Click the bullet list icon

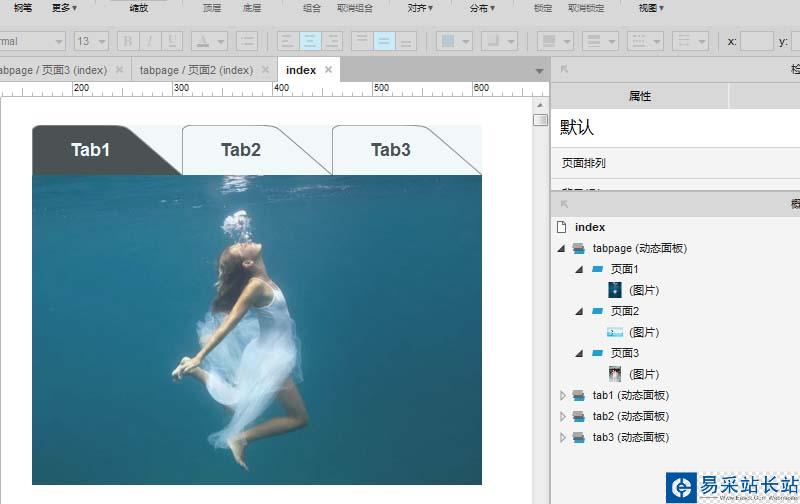[246, 41]
